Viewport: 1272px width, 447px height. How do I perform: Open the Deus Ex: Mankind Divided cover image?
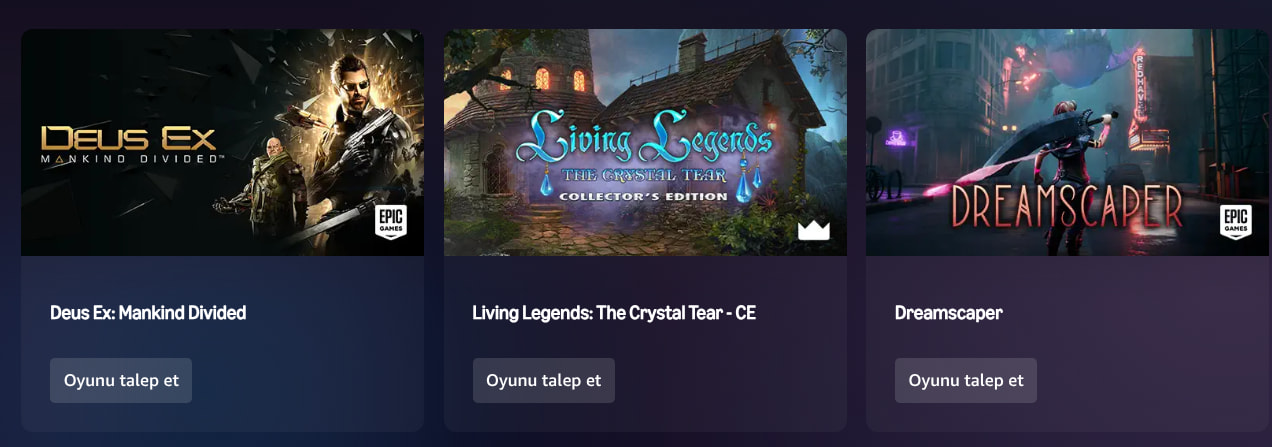pyautogui.click(x=222, y=142)
